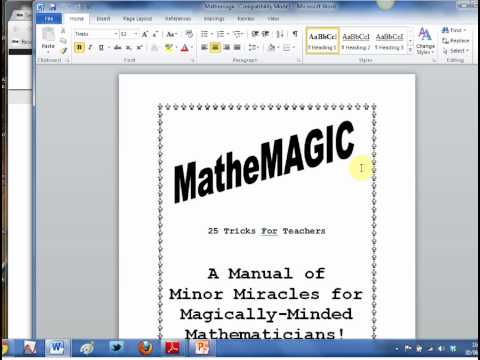
Task: Click the Copy icon in Clipboard group
Action: [63, 41]
